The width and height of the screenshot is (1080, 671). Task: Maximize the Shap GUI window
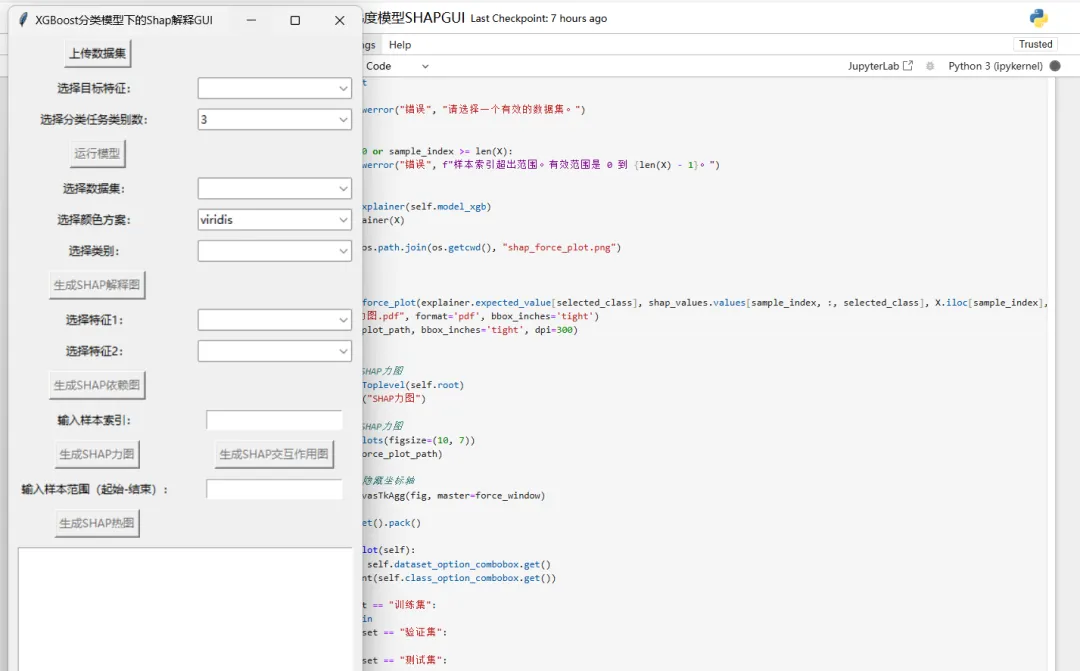click(295, 20)
